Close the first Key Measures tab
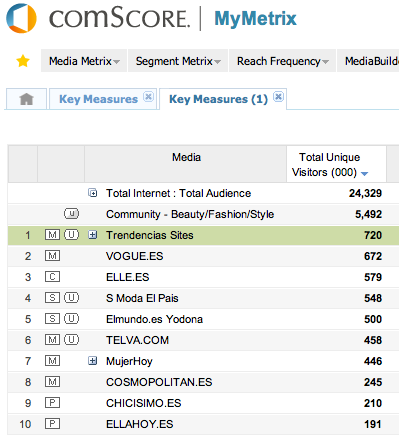 pyautogui.click(x=148, y=97)
